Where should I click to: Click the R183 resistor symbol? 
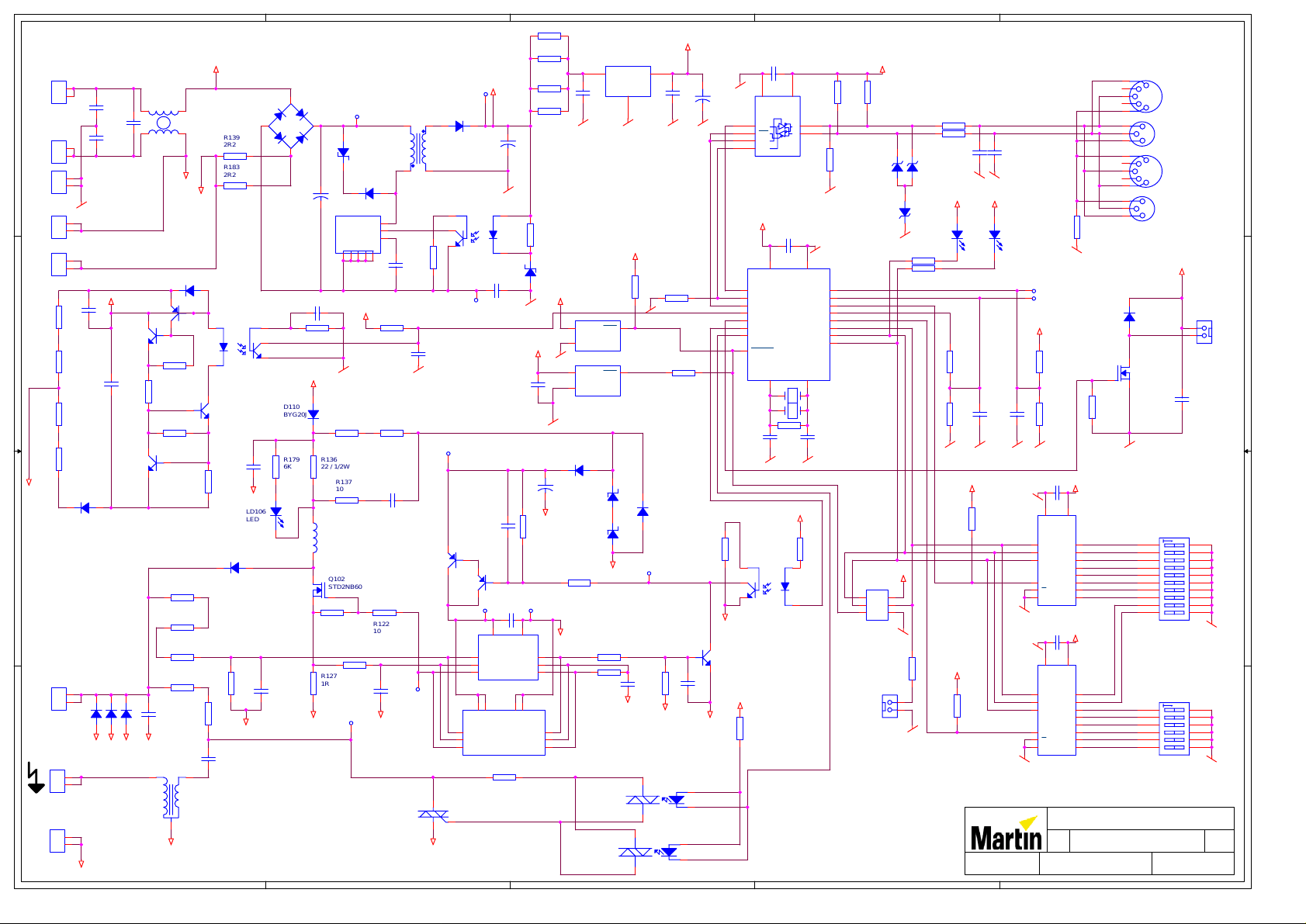pyautogui.click(x=235, y=185)
